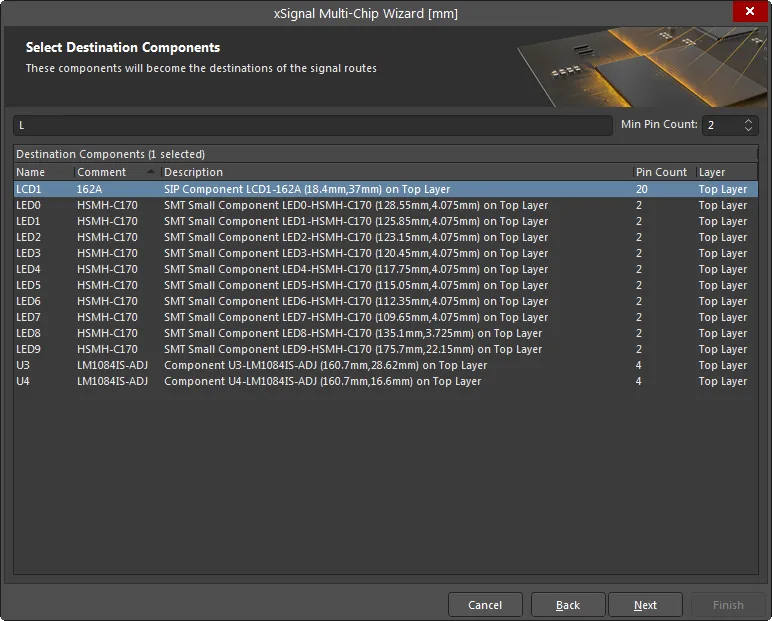The height and width of the screenshot is (621, 772).
Task: Proceed with the Next button
Action: point(646,605)
